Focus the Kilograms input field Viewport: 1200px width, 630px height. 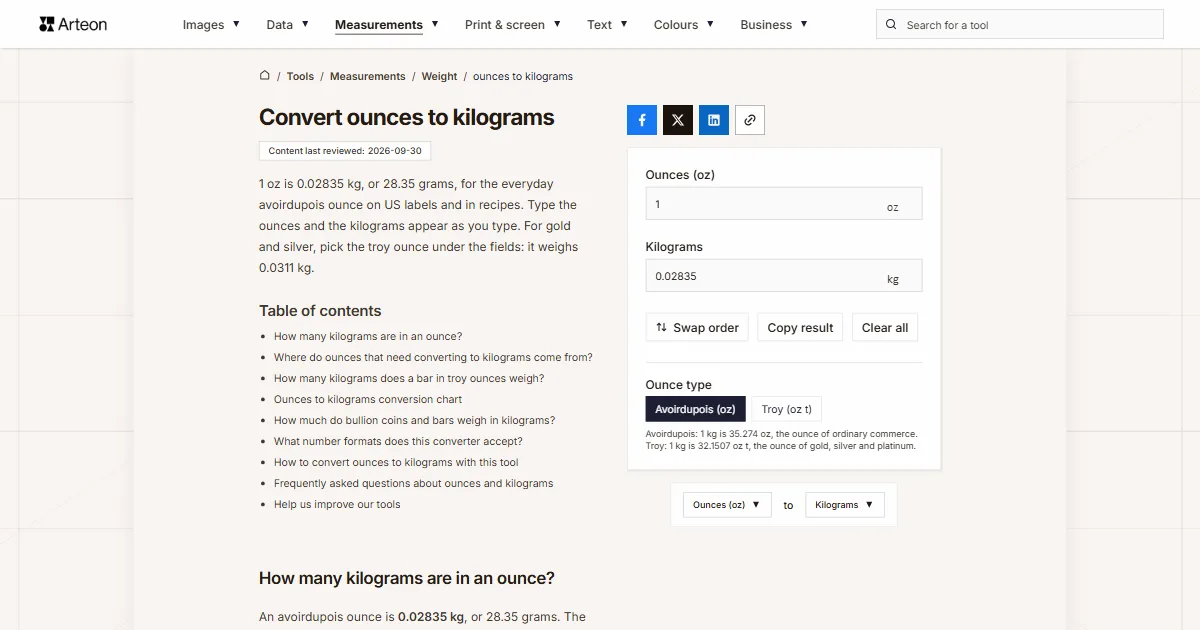tap(784, 276)
